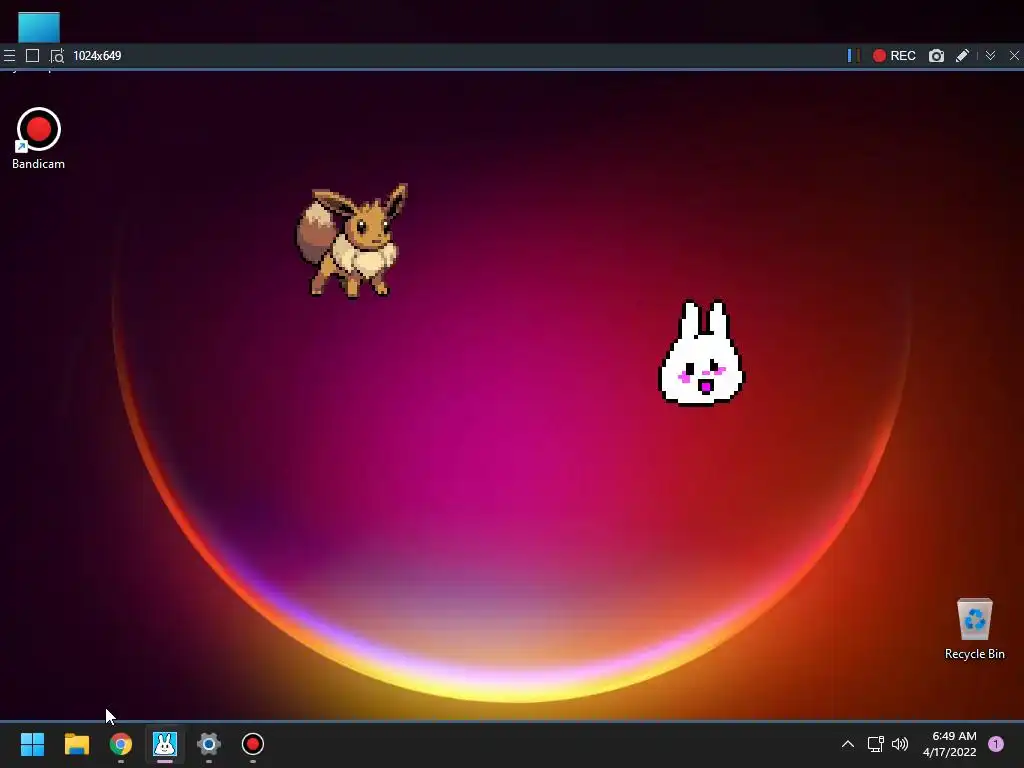
Task: Start recording with the REC button
Action: [x=894, y=56]
